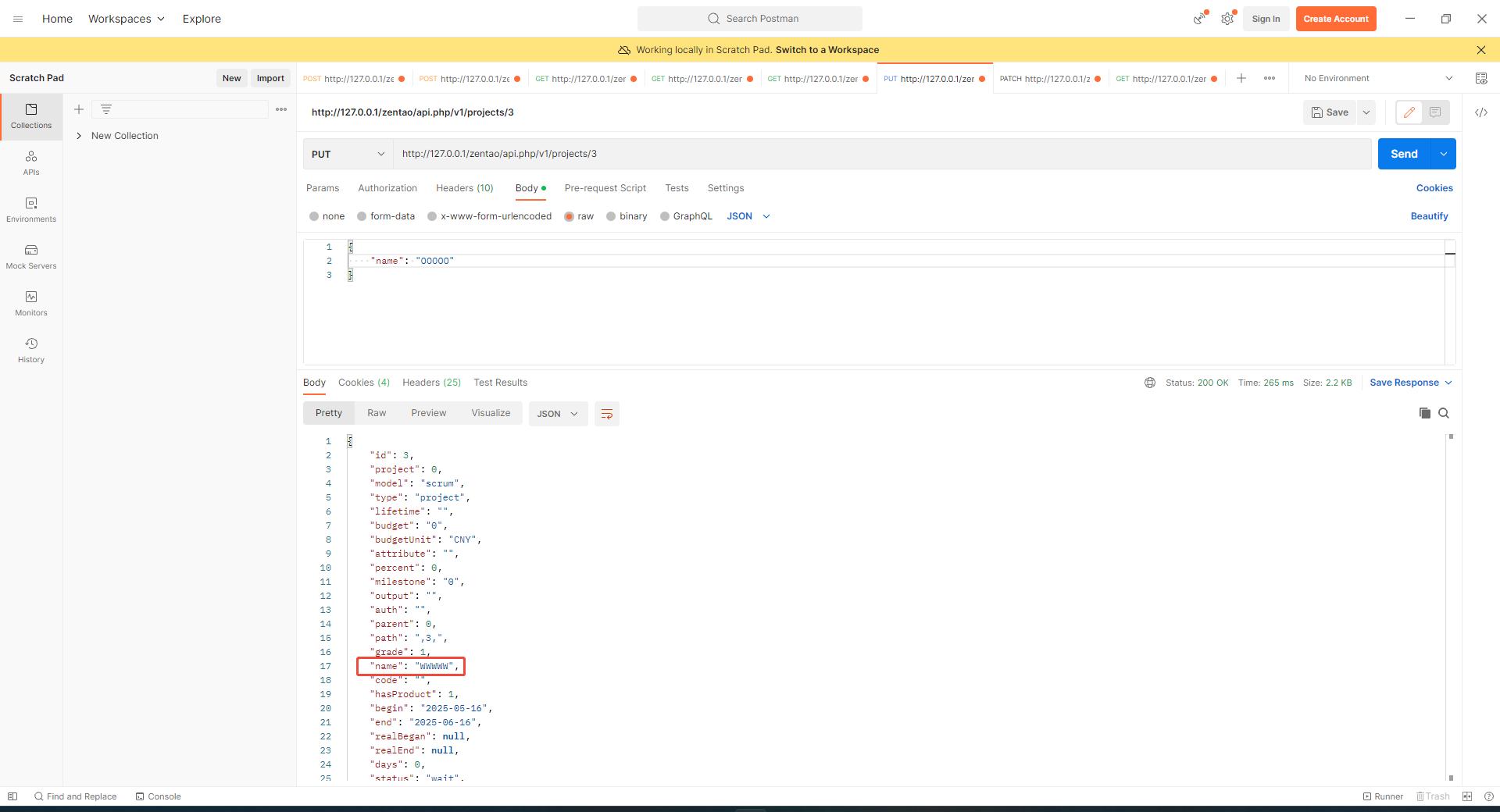Open the Send button dropdown arrow
This screenshot has width=1500, height=812.
coord(1444,154)
